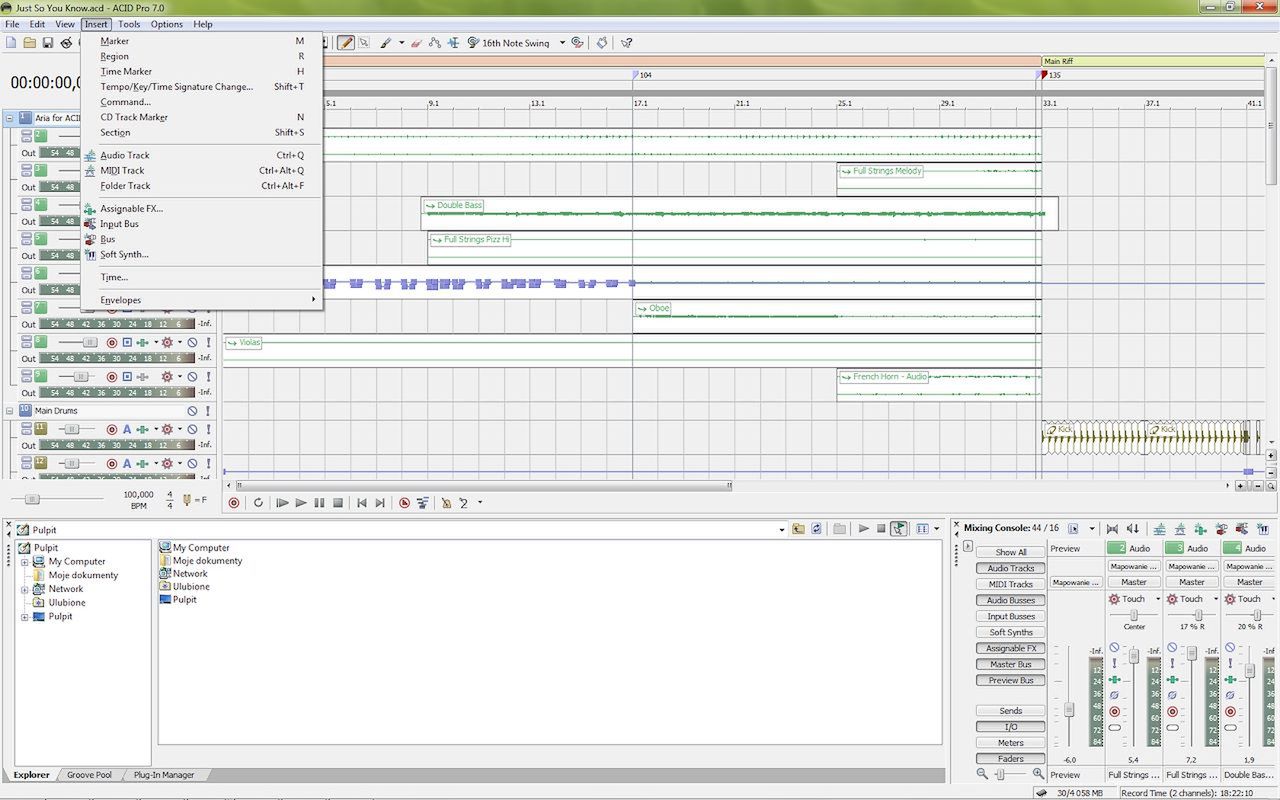Select the Draw tool in the toolbar
Viewport: 1280px width, 800px height.
[x=348, y=43]
